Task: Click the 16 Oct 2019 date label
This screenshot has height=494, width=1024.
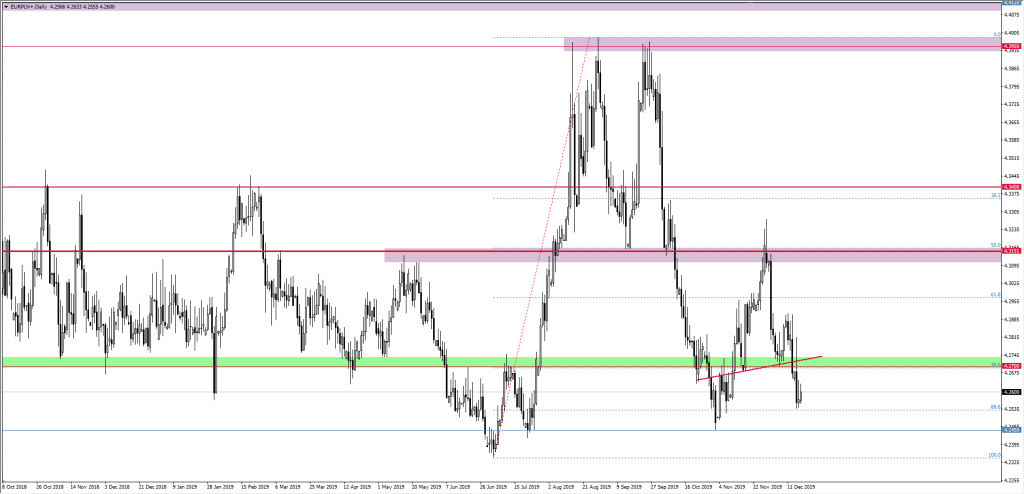Action: 697,487
